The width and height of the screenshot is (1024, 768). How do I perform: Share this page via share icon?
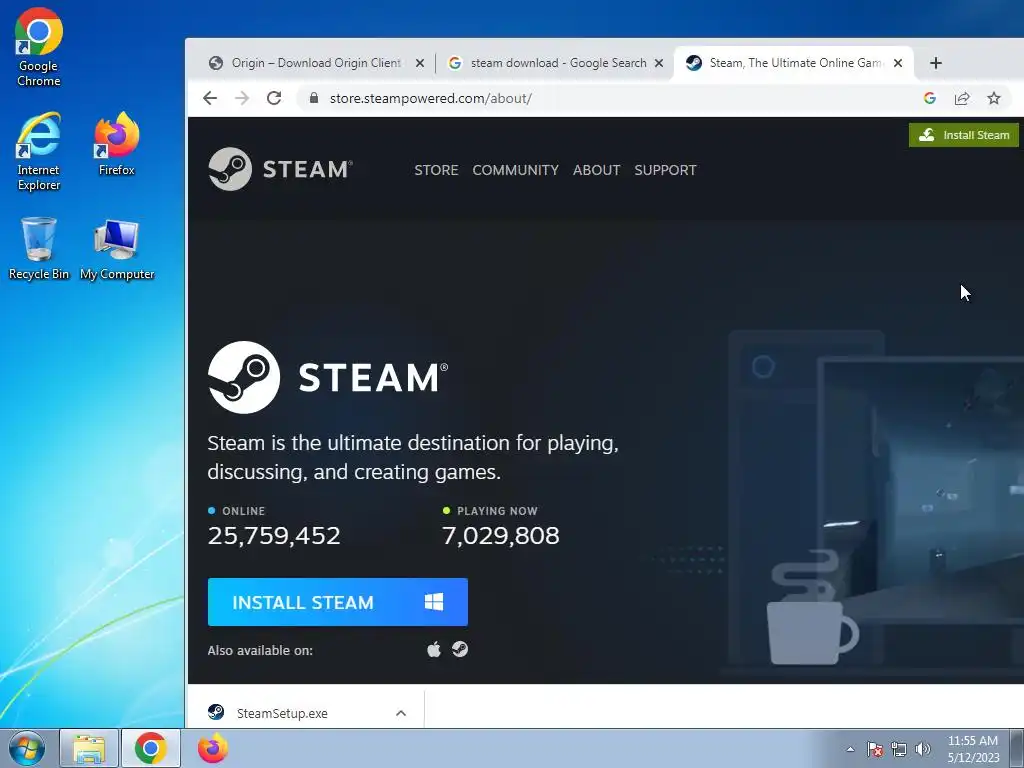coord(962,98)
